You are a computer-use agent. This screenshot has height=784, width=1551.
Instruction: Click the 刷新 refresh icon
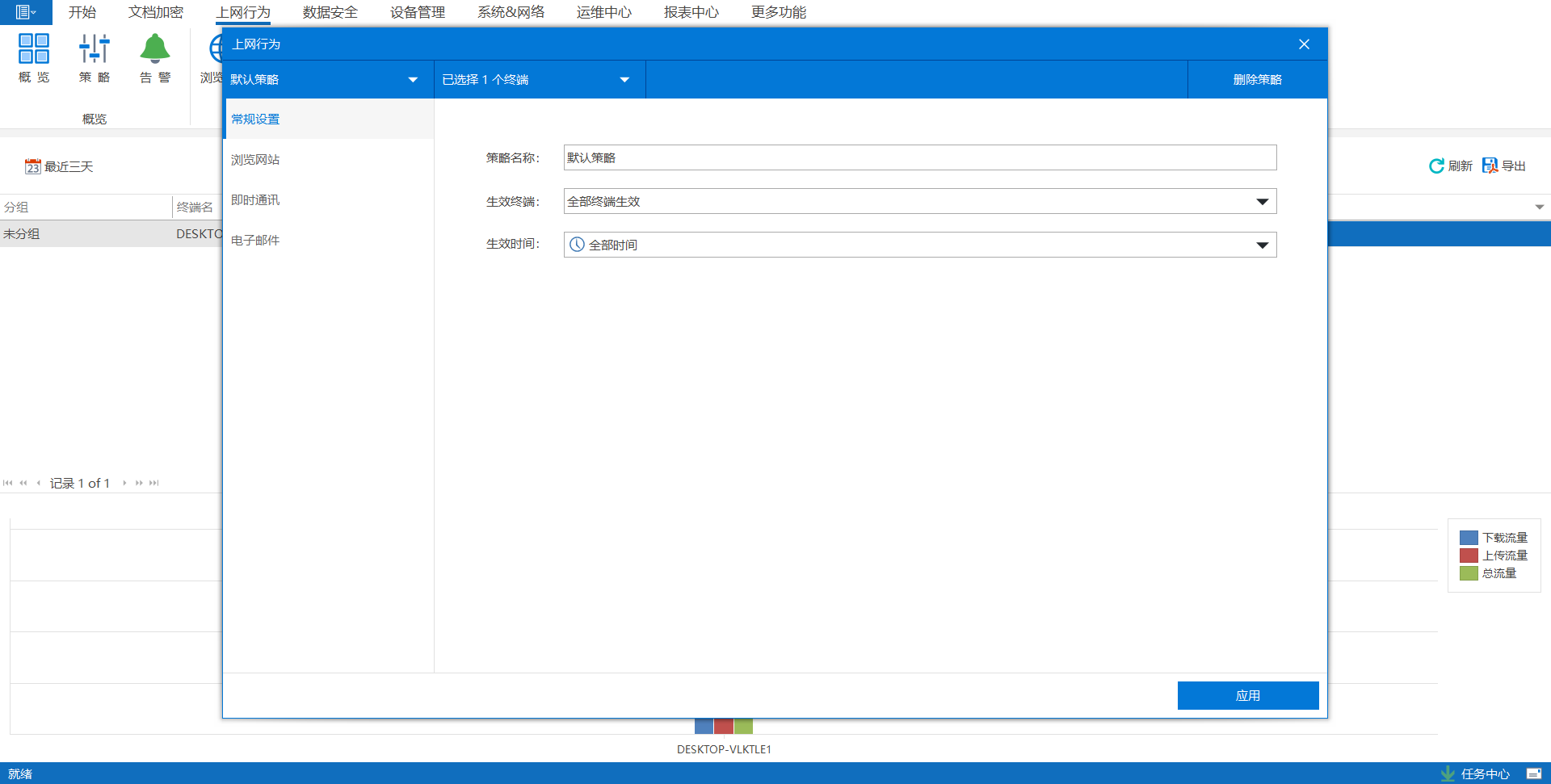click(x=1436, y=166)
